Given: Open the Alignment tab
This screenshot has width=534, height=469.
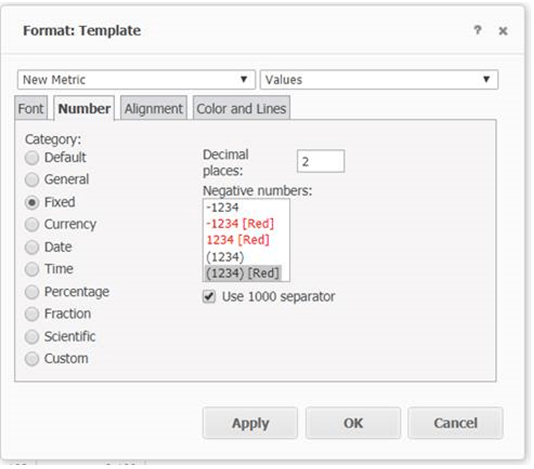Looking at the screenshot, I should coord(153,108).
